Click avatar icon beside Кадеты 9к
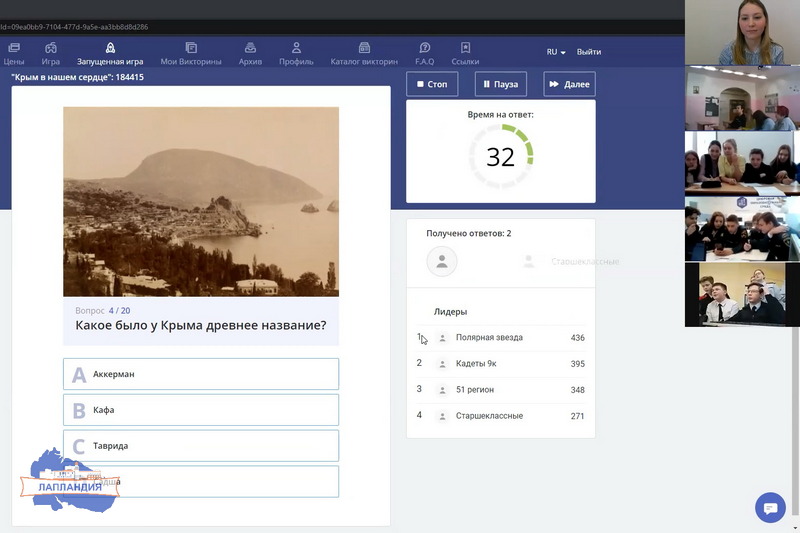The width and height of the screenshot is (800, 533). pyautogui.click(x=443, y=364)
